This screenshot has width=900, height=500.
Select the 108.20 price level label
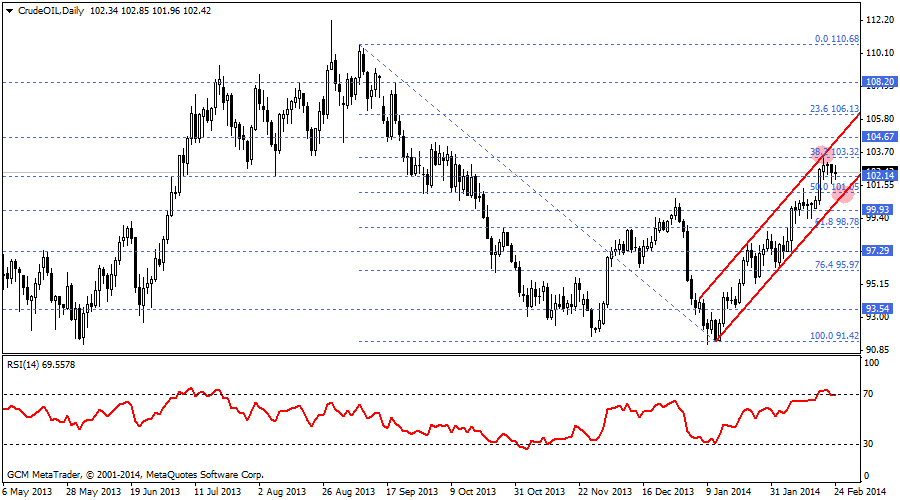pos(877,82)
